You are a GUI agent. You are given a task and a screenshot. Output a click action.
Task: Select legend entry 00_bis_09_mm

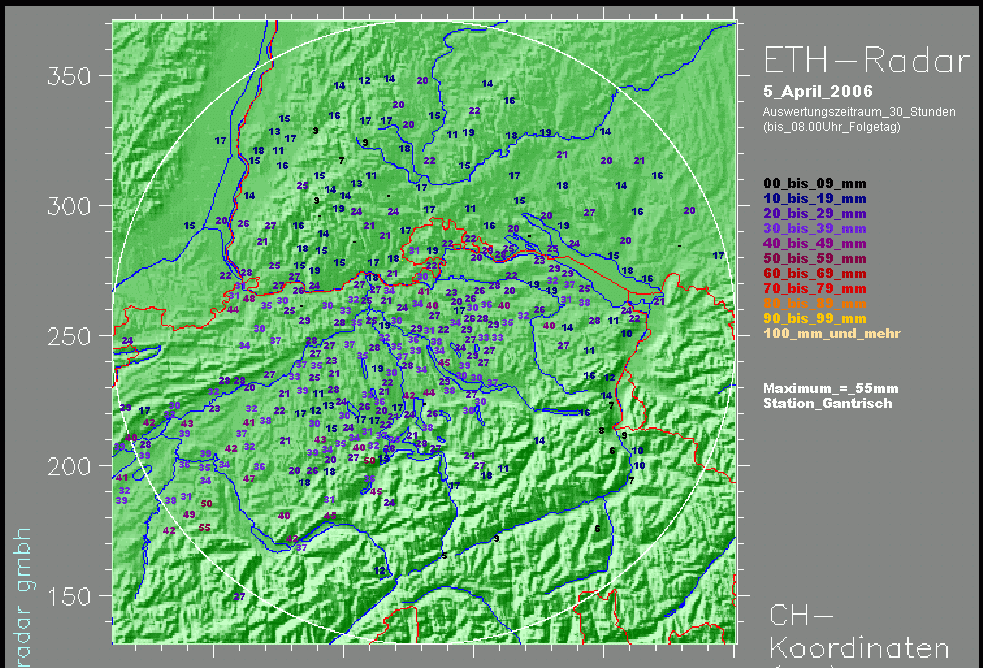[815, 184]
